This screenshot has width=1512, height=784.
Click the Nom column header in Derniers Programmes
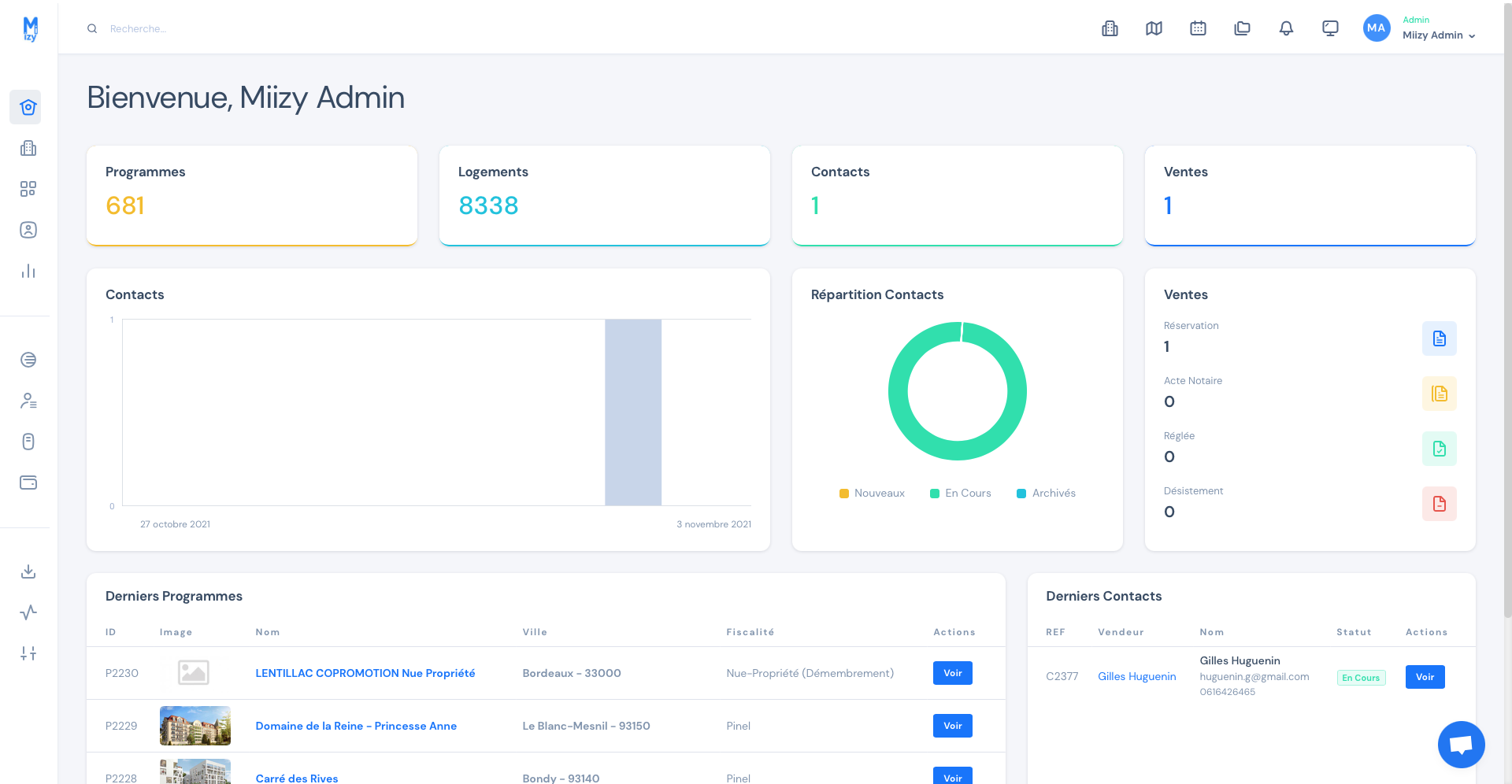pyautogui.click(x=268, y=632)
